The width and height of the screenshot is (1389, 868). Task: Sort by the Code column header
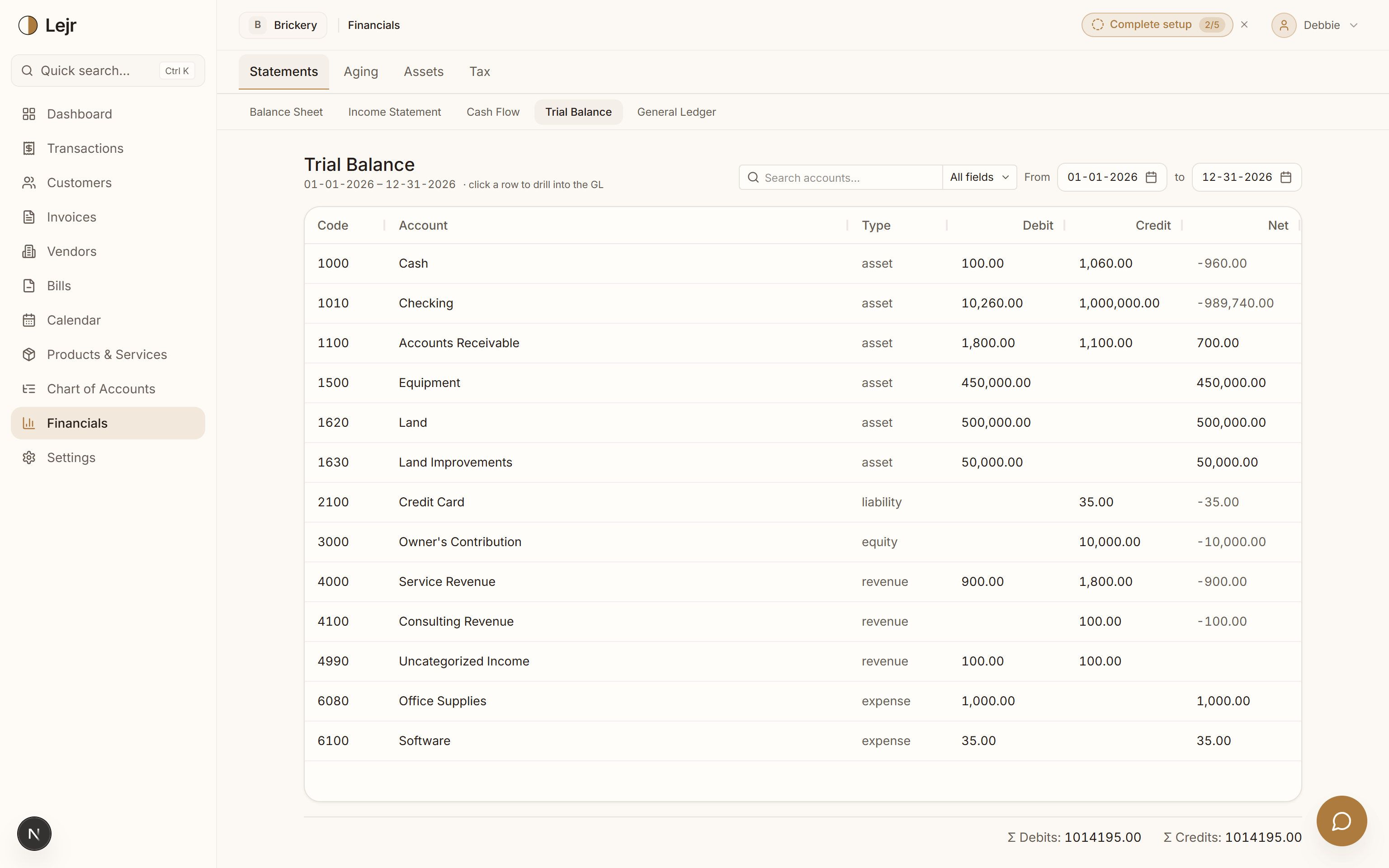pyautogui.click(x=333, y=226)
